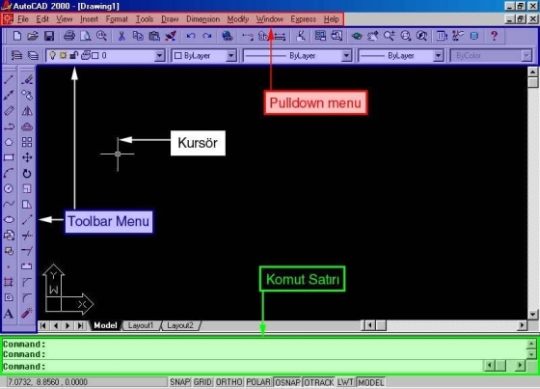Click the Print Preview icon
The image size is (540, 389).
pyautogui.click(x=85, y=36)
